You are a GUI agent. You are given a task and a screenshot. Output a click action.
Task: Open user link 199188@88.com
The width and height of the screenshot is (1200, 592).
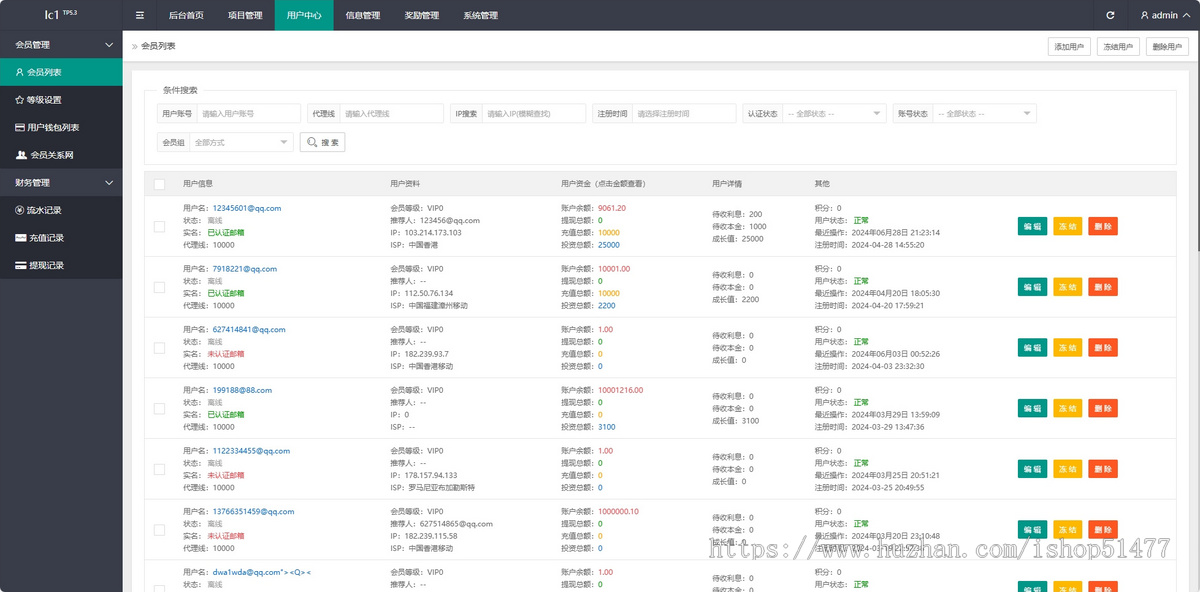(242, 390)
